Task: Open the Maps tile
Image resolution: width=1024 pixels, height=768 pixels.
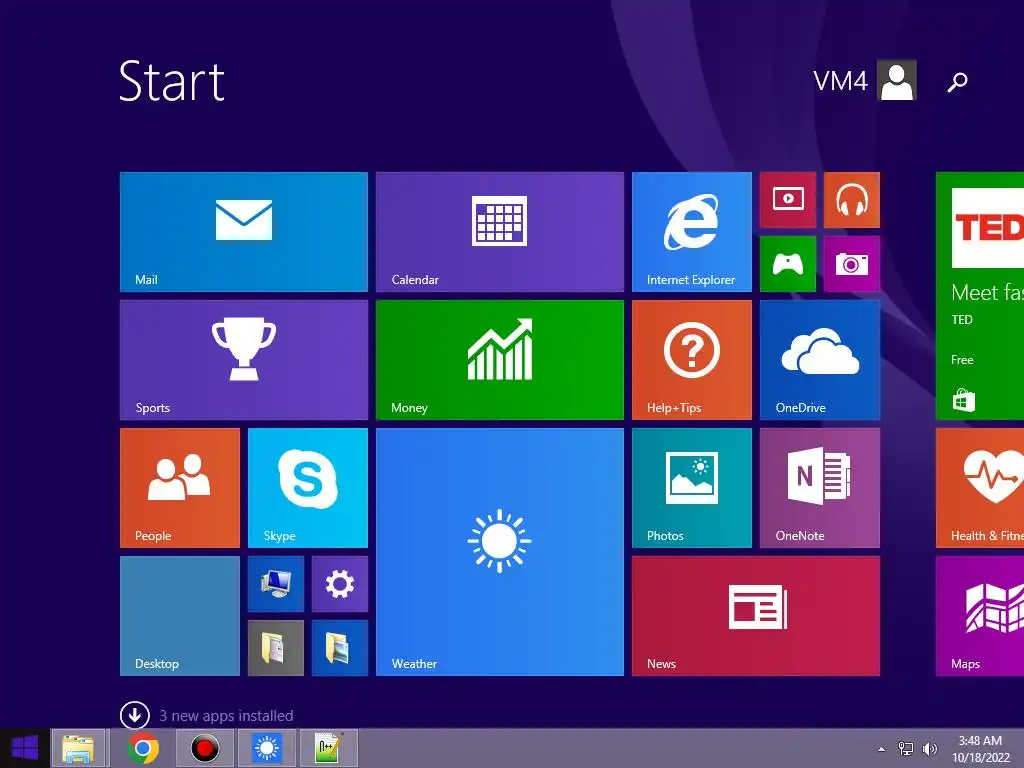Action: [980, 616]
